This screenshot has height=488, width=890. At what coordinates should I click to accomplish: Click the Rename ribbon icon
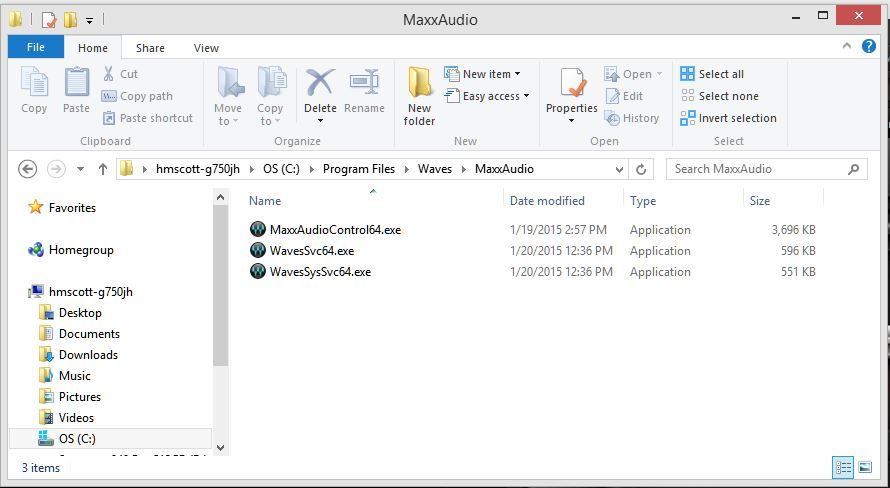pyautogui.click(x=364, y=83)
